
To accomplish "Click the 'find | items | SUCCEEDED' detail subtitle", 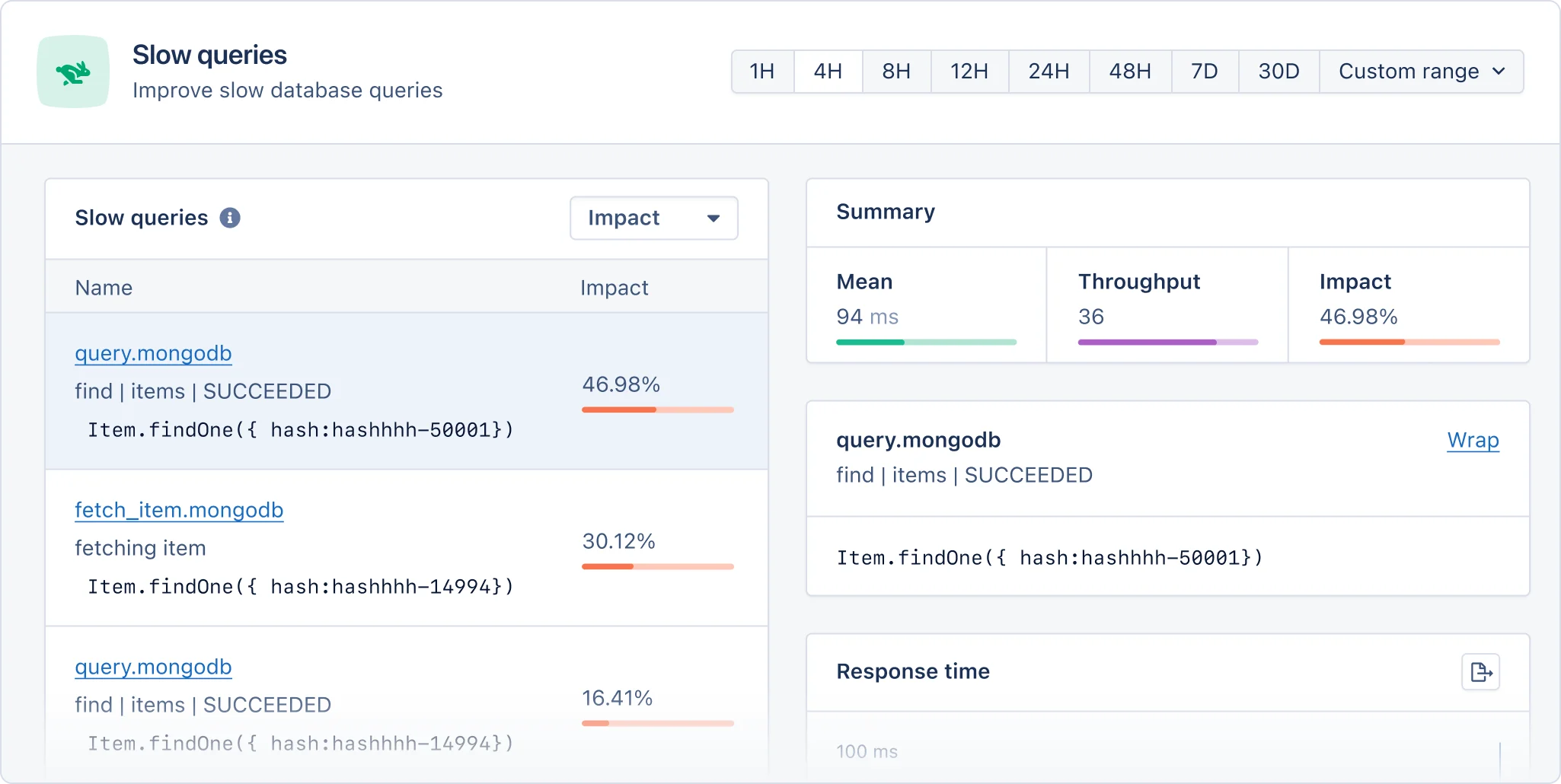I will click(x=964, y=475).
